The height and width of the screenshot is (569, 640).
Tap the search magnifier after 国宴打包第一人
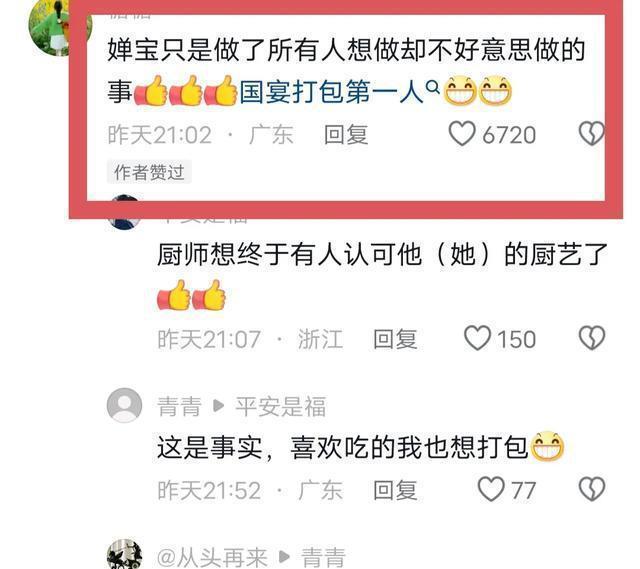[x=432, y=87]
